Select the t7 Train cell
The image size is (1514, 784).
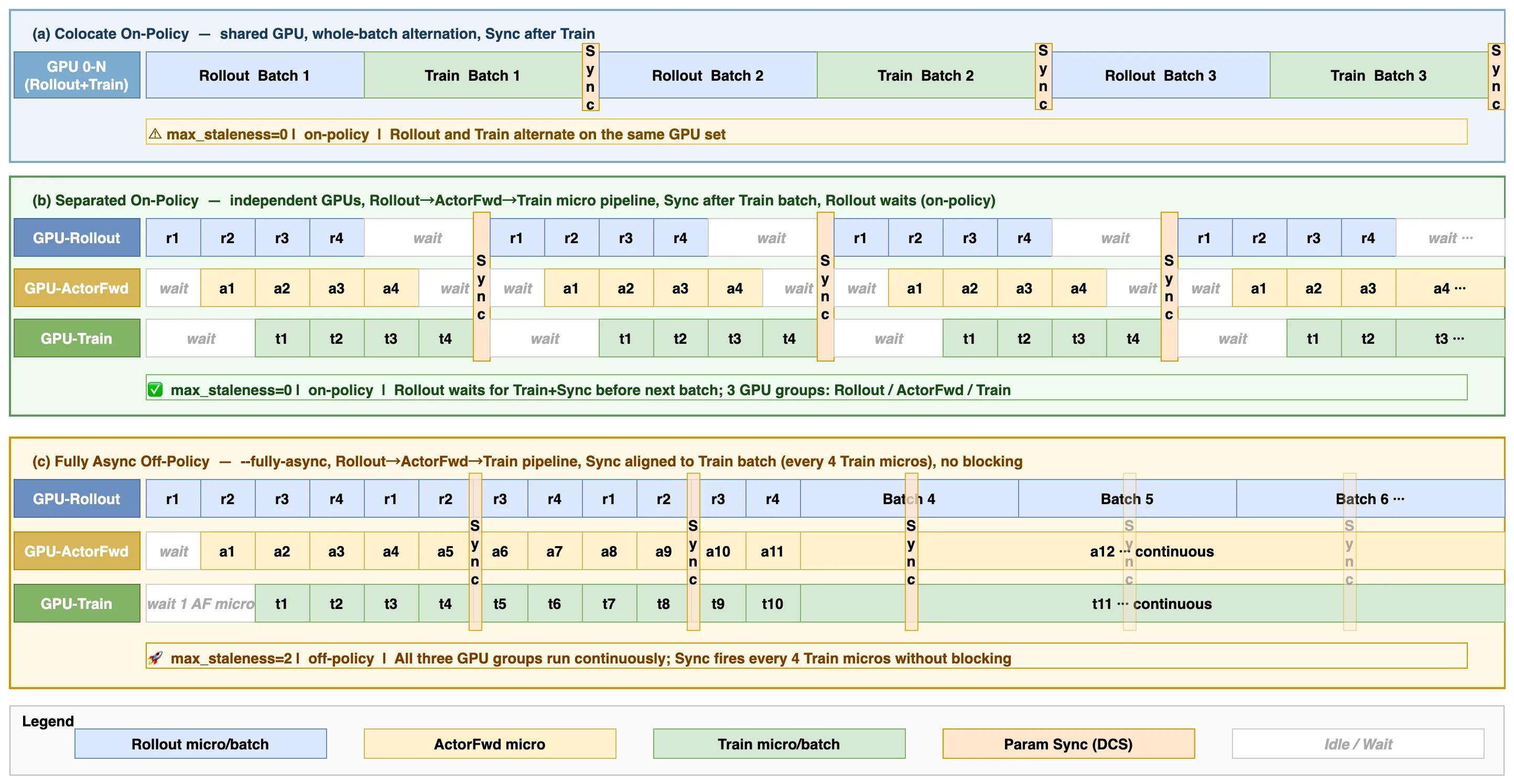point(610,603)
